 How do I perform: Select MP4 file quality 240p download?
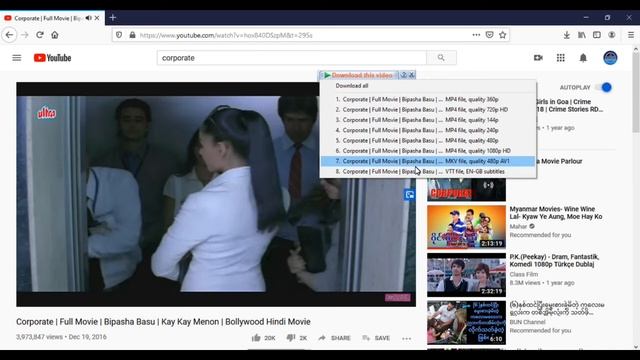[427, 130]
